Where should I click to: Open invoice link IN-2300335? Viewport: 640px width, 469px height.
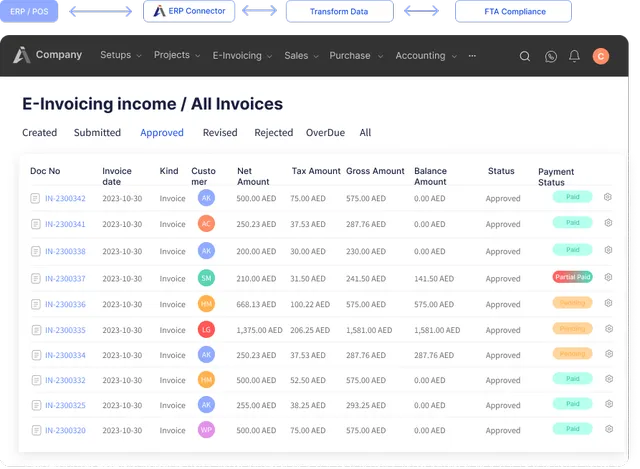(x=65, y=330)
